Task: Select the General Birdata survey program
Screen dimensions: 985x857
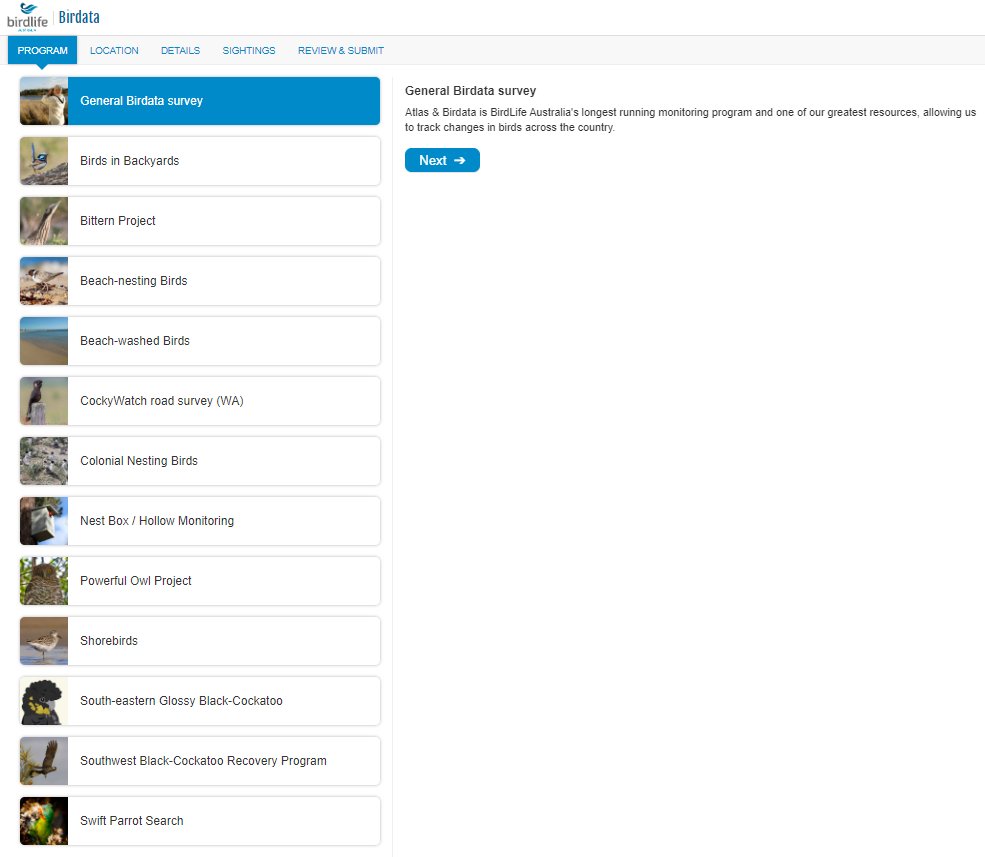Action: (200, 101)
